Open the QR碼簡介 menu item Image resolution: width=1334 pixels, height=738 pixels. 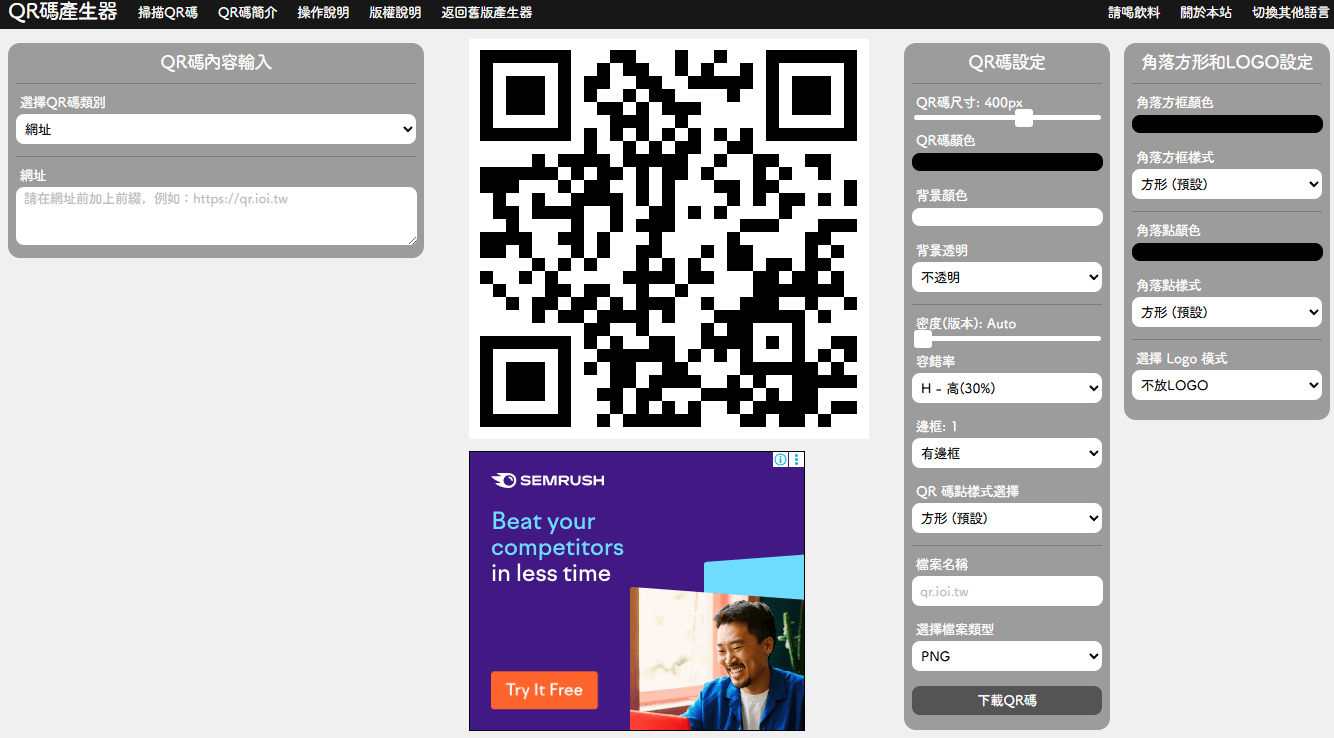click(x=248, y=13)
